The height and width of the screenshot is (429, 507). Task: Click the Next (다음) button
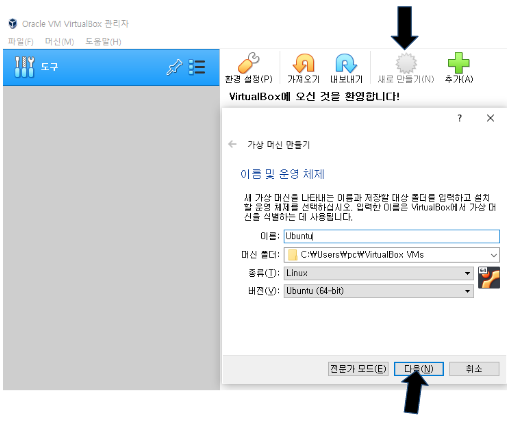[419, 369]
